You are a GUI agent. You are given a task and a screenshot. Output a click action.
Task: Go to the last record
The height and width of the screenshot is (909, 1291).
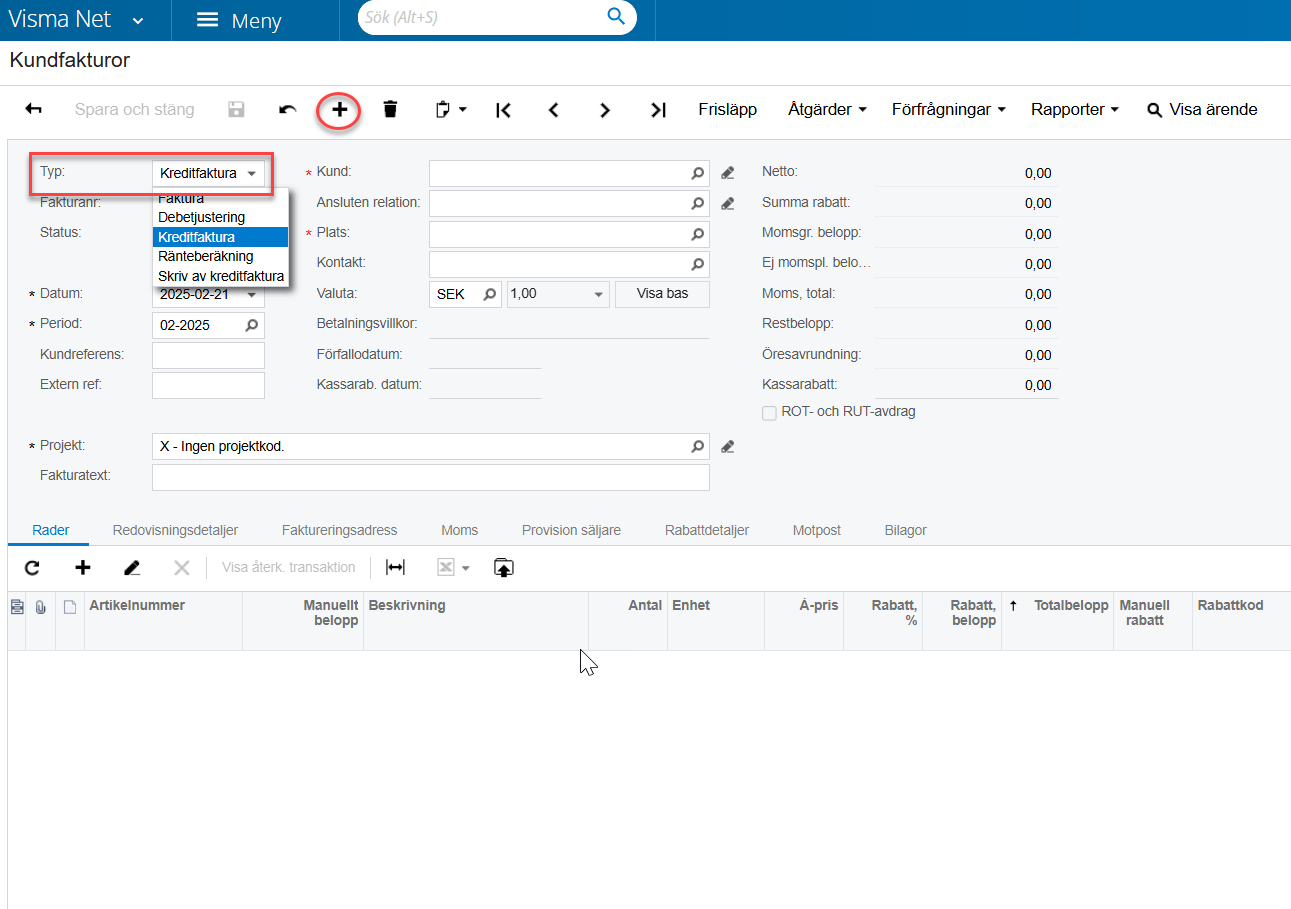(657, 110)
